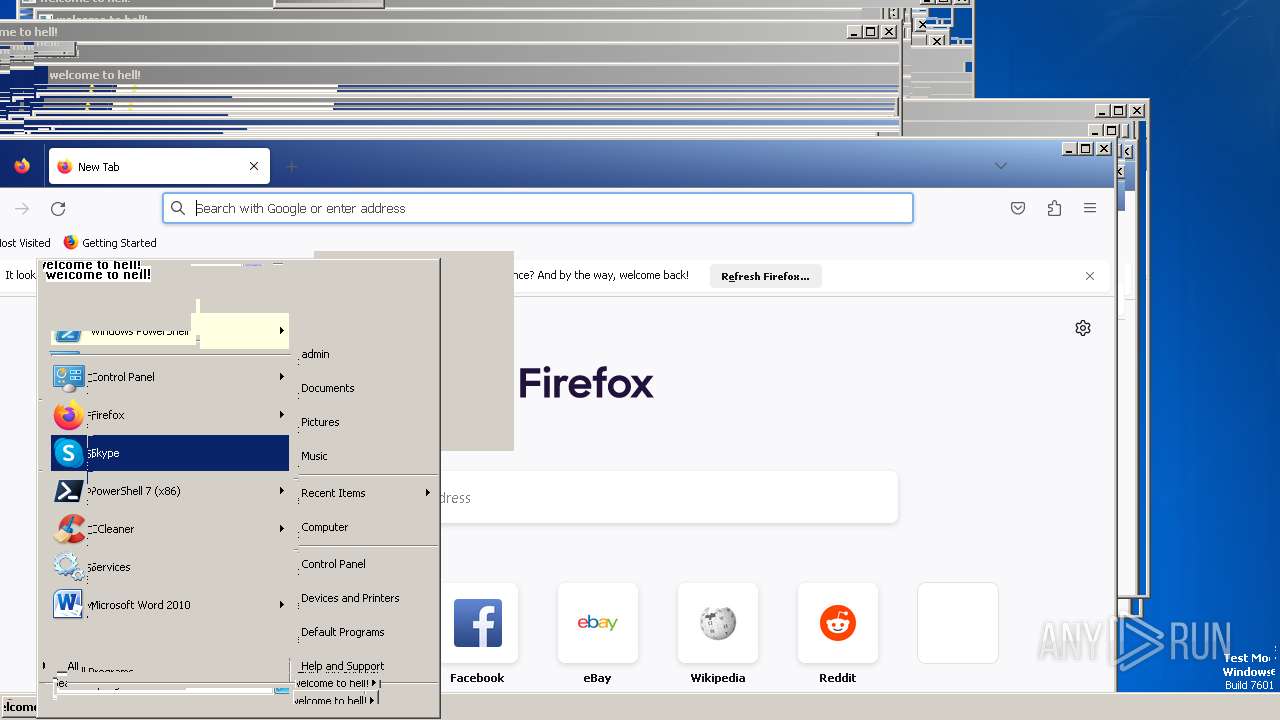The image size is (1280, 720).
Task: Open Devices and Printers
Action: click(x=350, y=598)
